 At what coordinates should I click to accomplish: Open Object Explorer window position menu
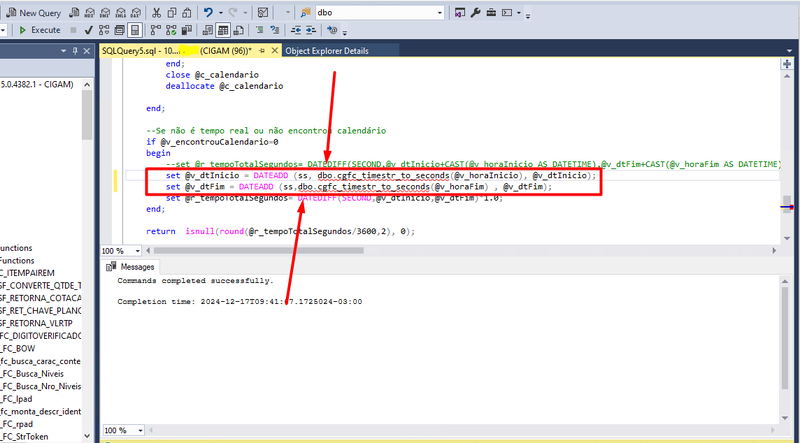pos(64,51)
